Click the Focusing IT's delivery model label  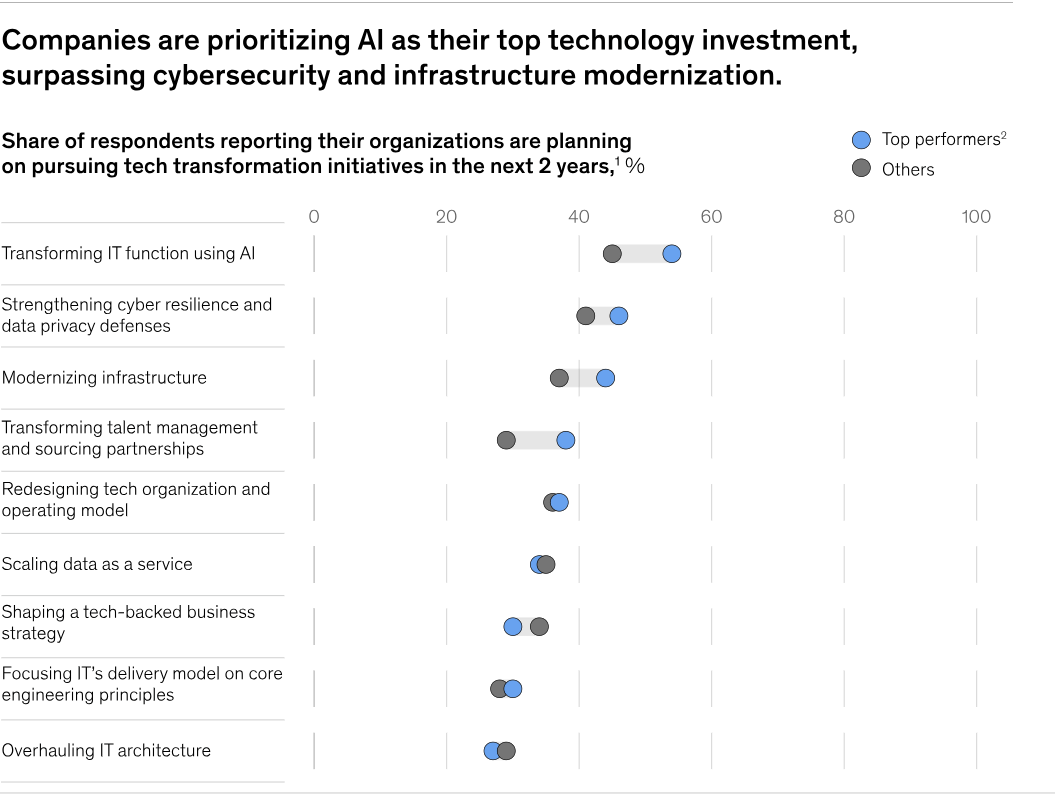pyautogui.click(x=142, y=684)
